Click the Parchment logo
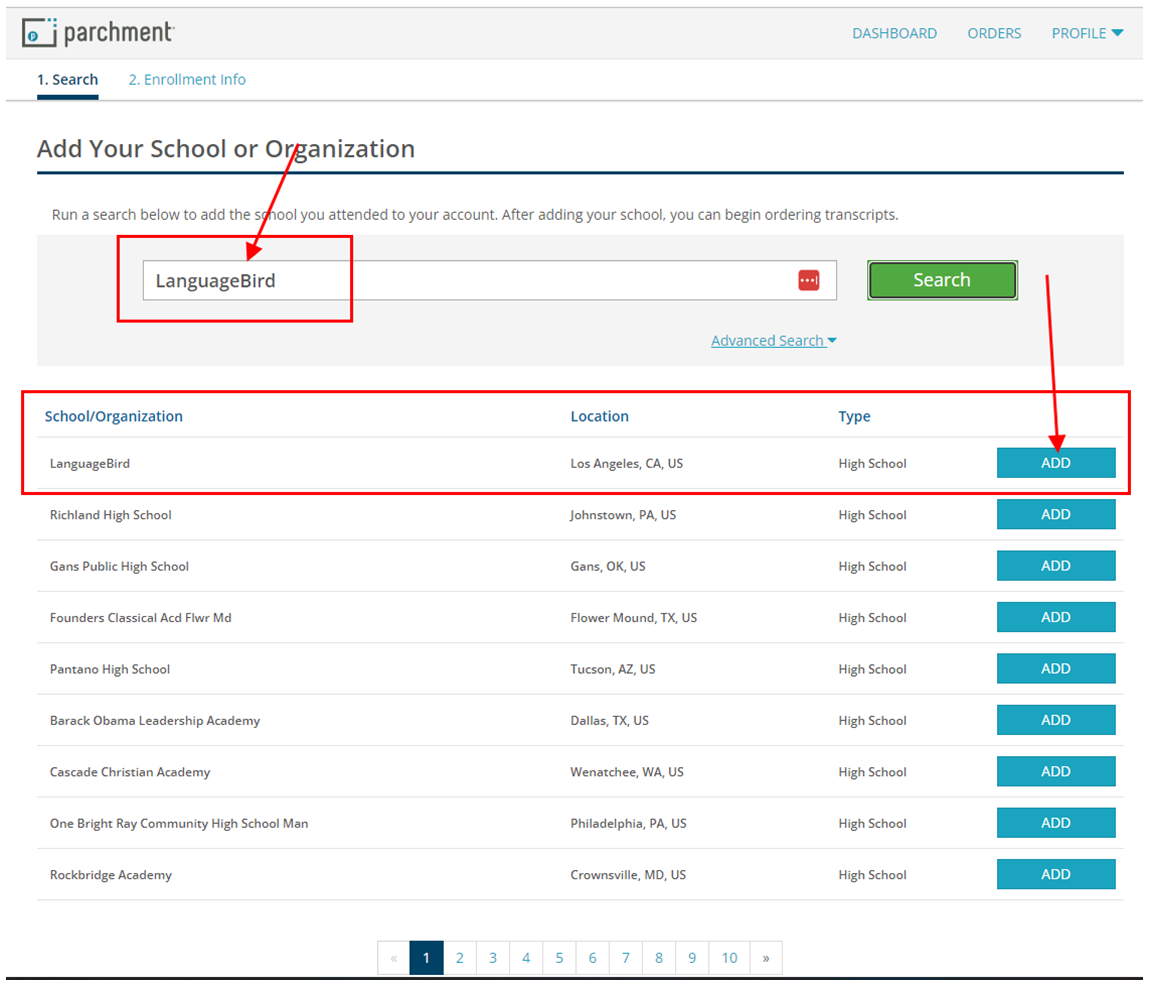Screen dimensions: 1159x996 point(98,33)
